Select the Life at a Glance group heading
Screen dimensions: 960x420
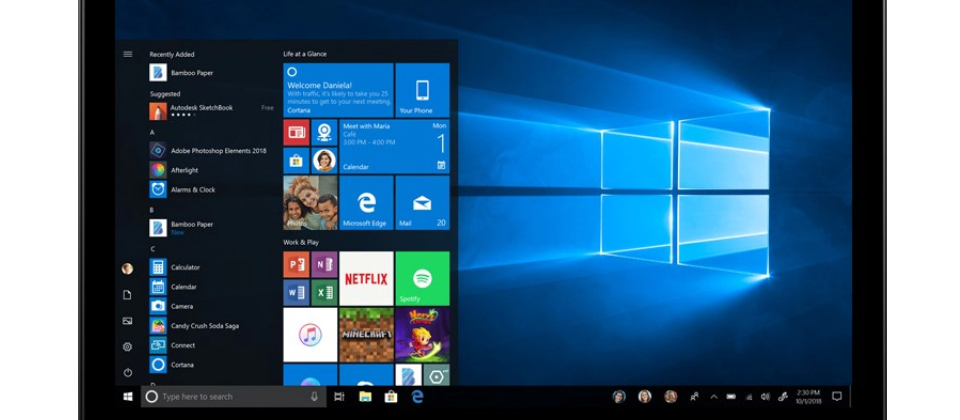[305, 54]
